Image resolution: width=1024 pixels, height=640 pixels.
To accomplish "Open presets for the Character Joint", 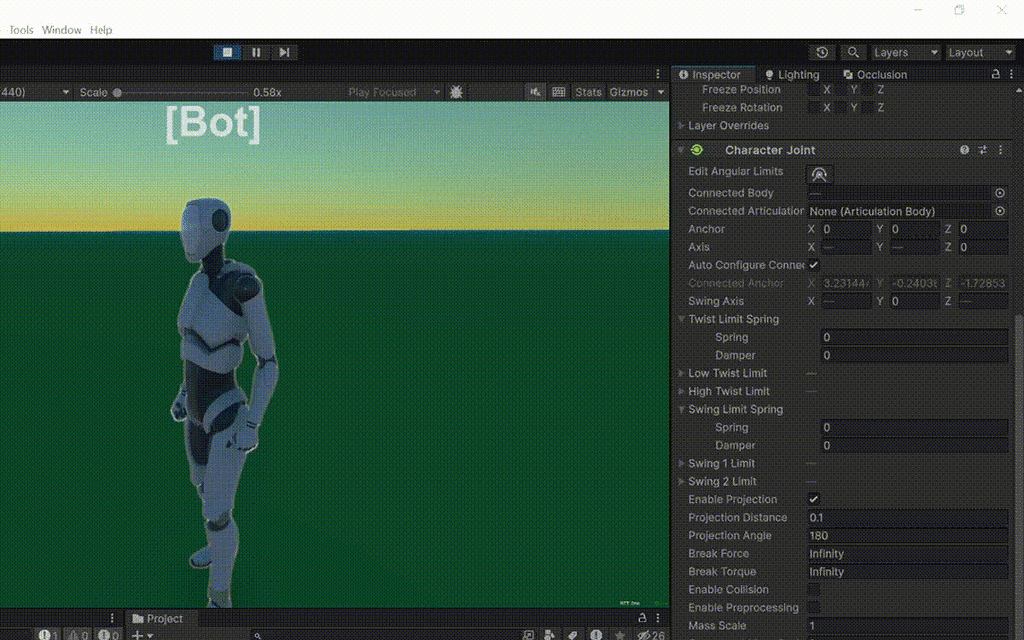I will 981,149.
